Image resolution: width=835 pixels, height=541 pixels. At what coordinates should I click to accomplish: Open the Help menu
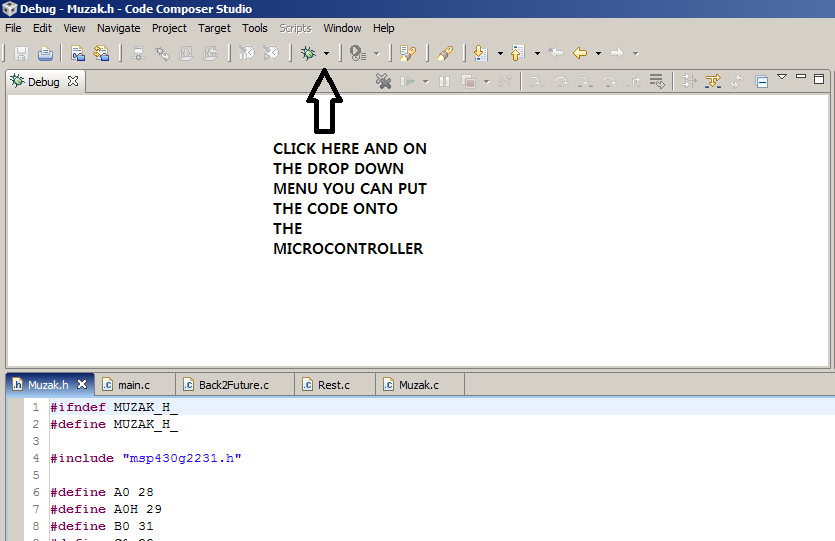pos(383,28)
